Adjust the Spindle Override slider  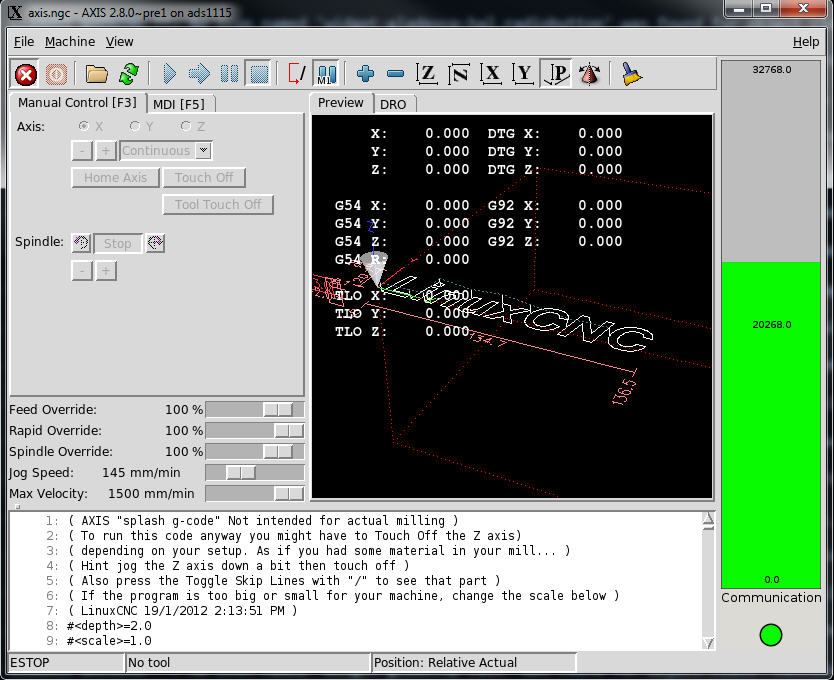[x=255, y=451]
